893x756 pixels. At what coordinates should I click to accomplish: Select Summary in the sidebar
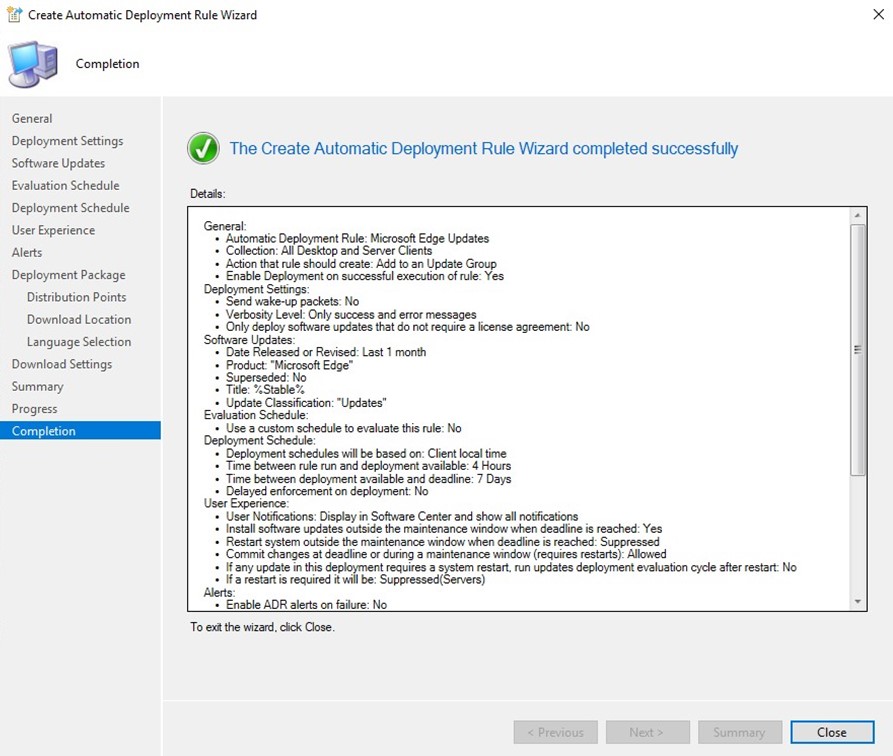point(38,386)
